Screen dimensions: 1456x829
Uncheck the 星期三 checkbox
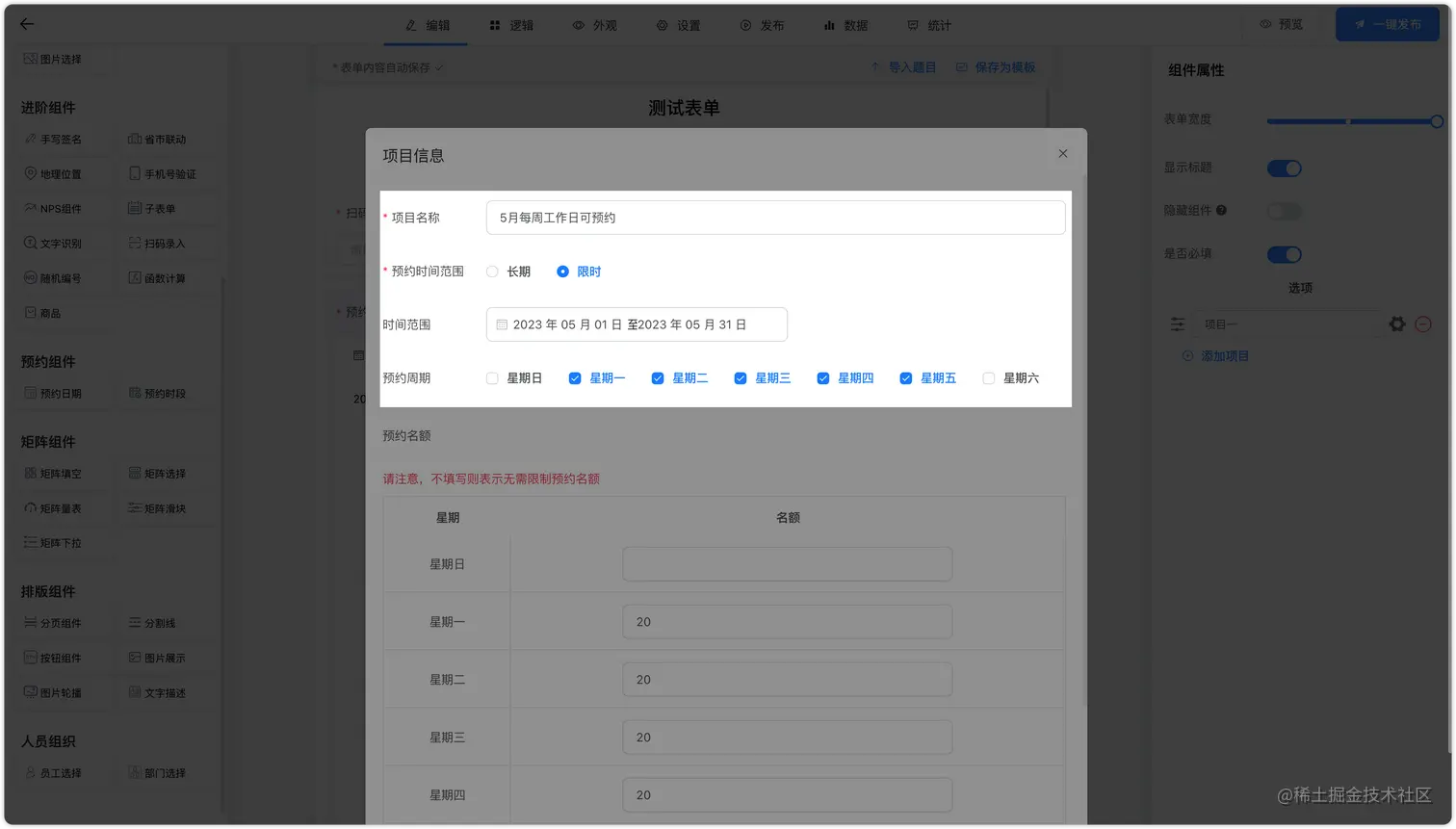741,378
